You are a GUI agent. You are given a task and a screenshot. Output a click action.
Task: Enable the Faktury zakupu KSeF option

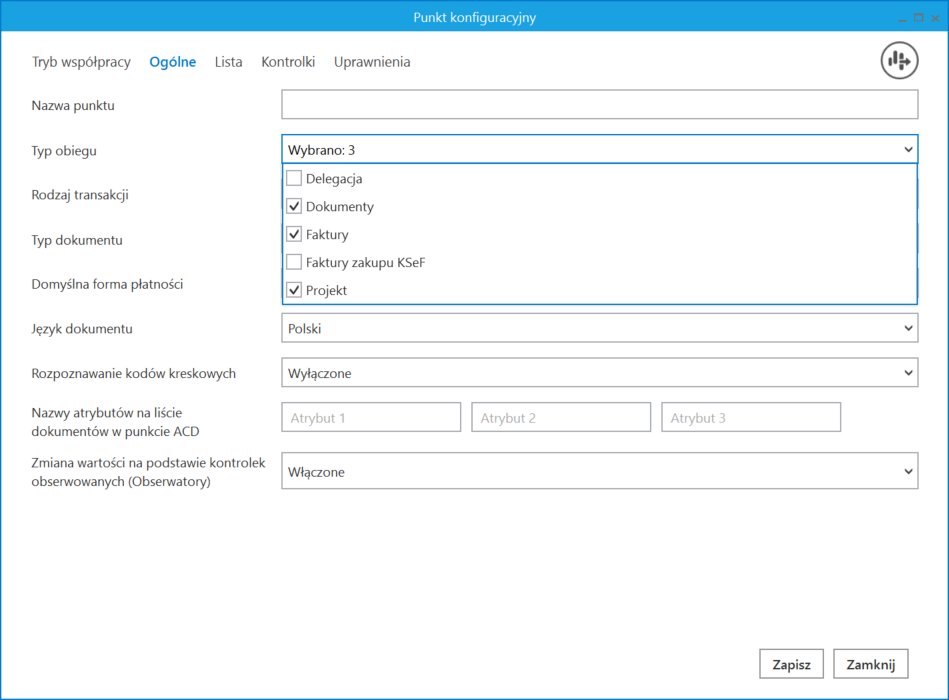[294, 262]
